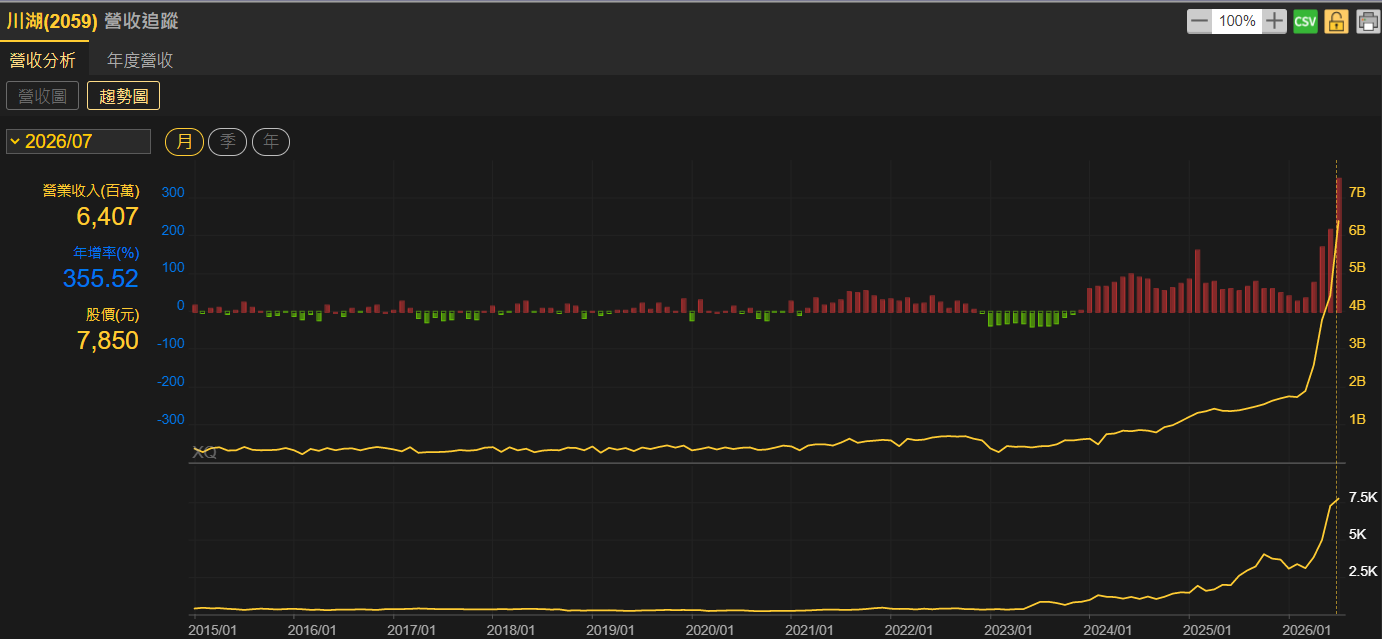
Task: Click the printer icon
Action: pos(1368,21)
